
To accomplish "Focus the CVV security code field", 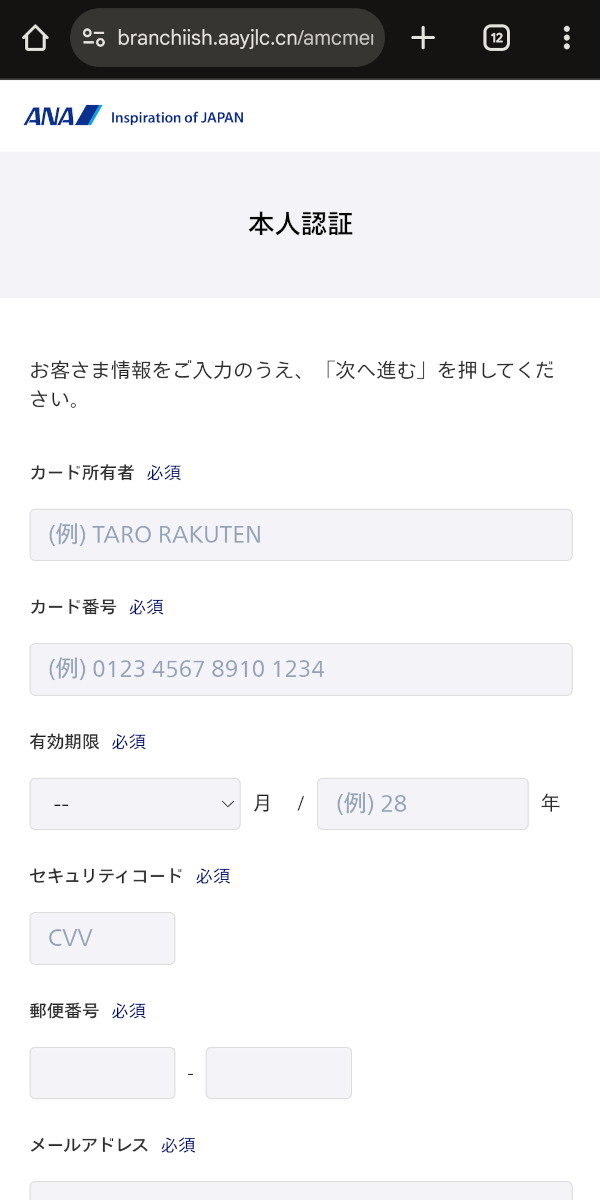I will coord(102,938).
